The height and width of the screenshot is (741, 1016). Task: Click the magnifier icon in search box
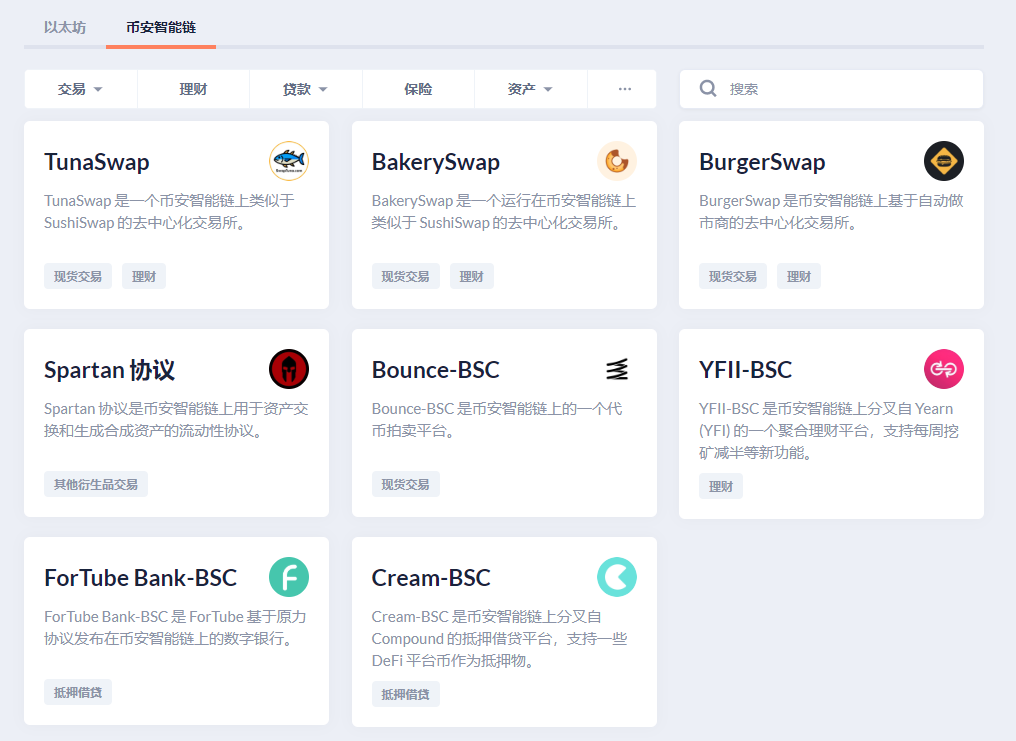pyautogui.click(x=708, y=89)
